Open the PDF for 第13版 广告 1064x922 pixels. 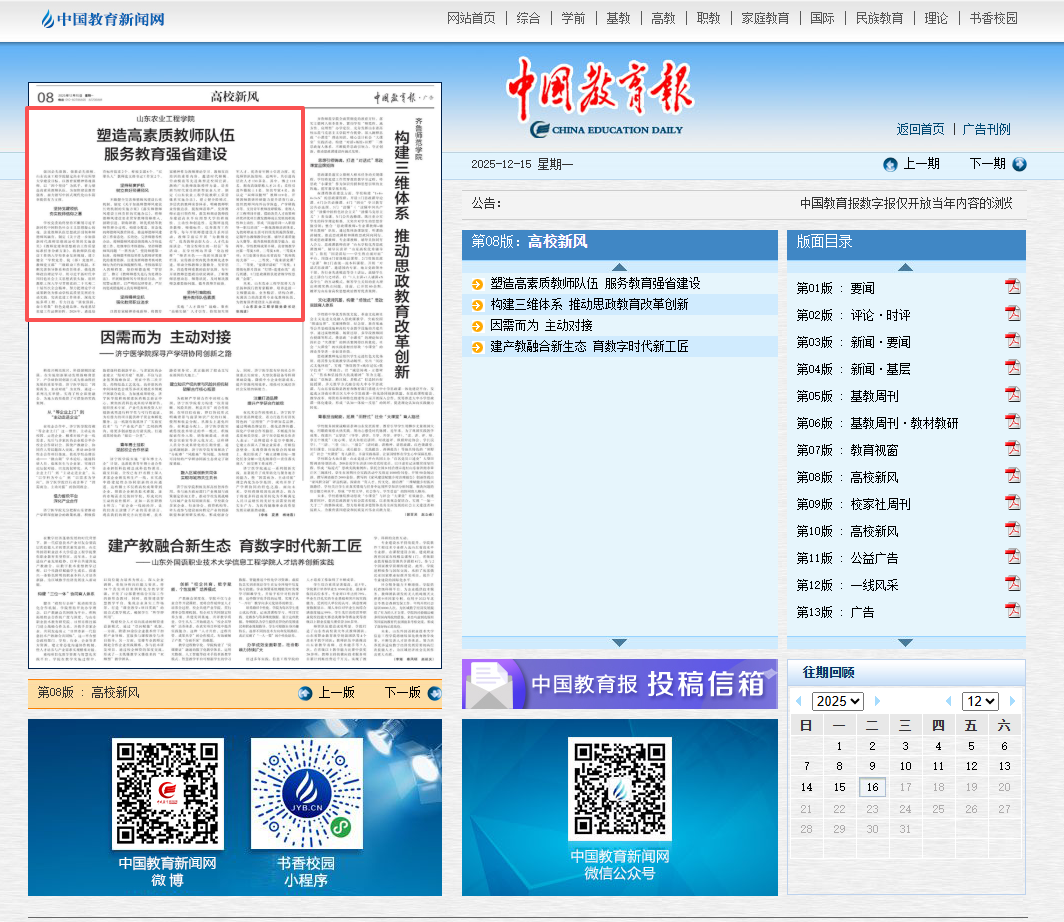(1012, 611)
